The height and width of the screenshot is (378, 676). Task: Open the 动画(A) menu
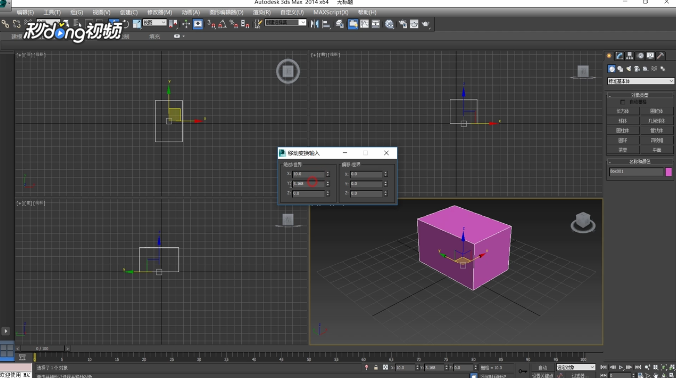[x=191, y=12]
